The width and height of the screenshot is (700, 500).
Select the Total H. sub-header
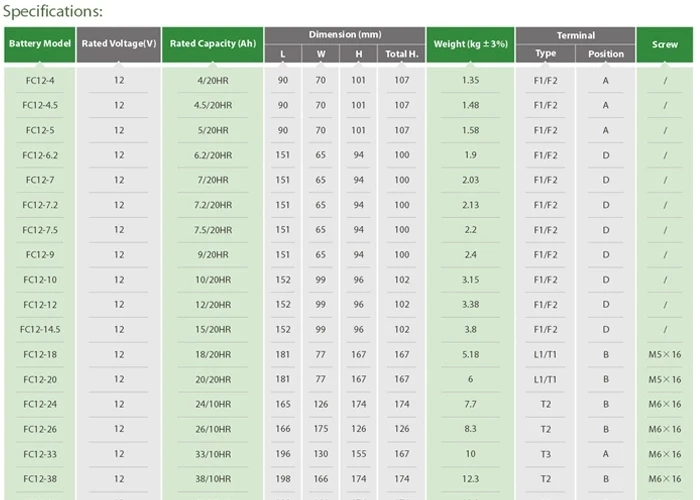click(x=402, y=54)
